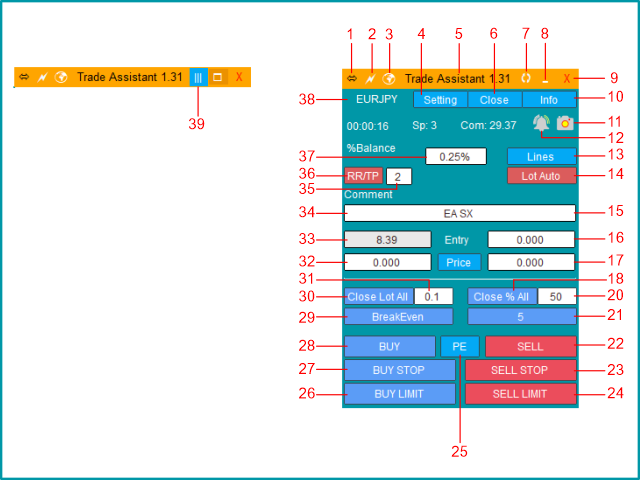The height and width of the screenshot is (480, 640).
Task: Click the BreakEven button
Action: click(398, 316)
